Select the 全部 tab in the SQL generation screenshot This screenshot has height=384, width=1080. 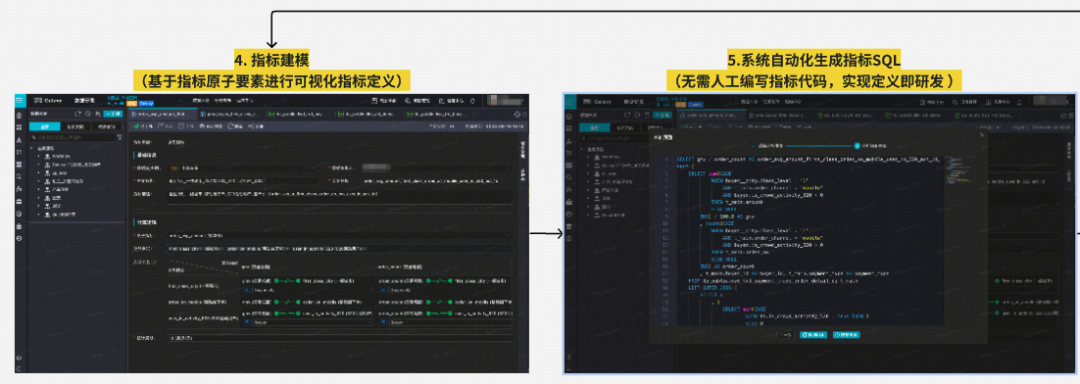pyautogui.click(x=594, y=127)
